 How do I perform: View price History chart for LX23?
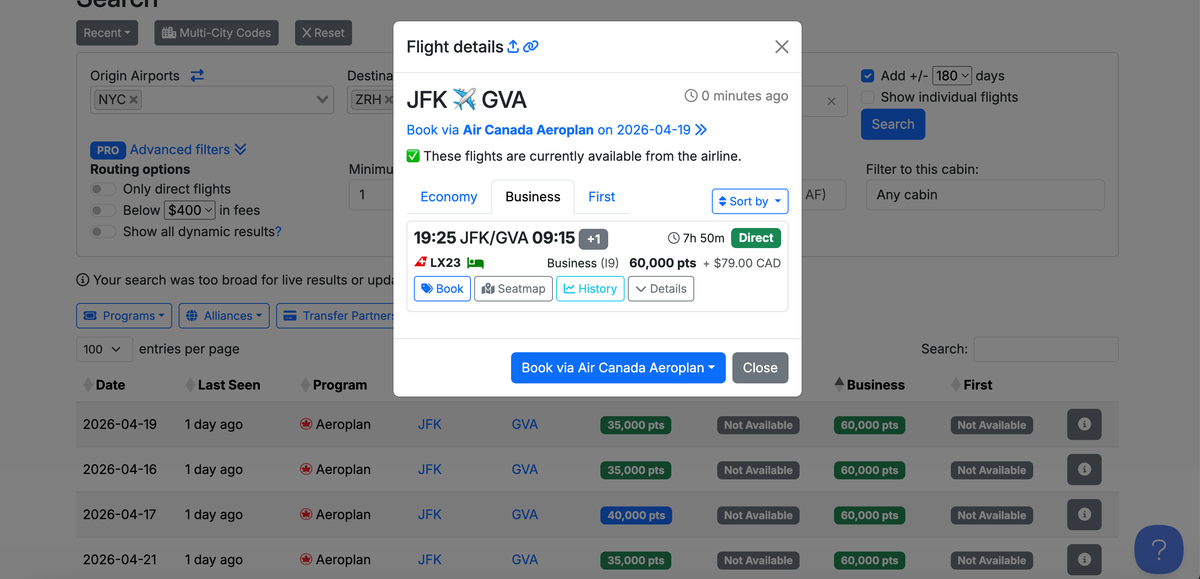[x=590, y=289]
